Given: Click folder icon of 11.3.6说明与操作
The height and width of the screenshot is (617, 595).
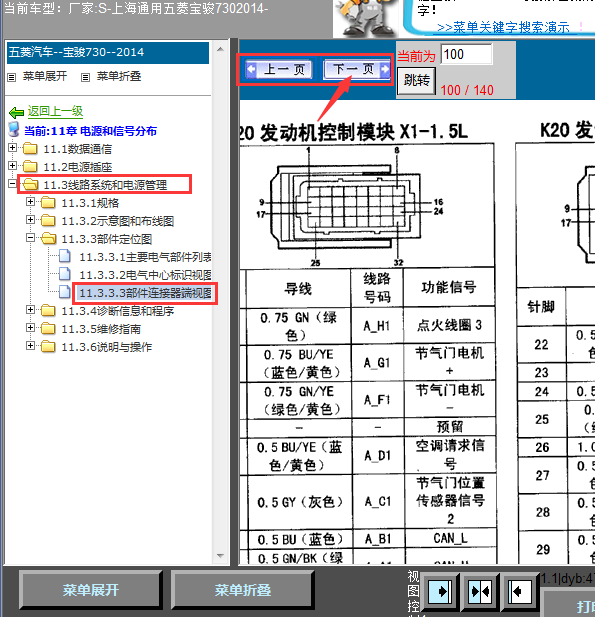Looking at the screenshot, I should coord(48,347).
